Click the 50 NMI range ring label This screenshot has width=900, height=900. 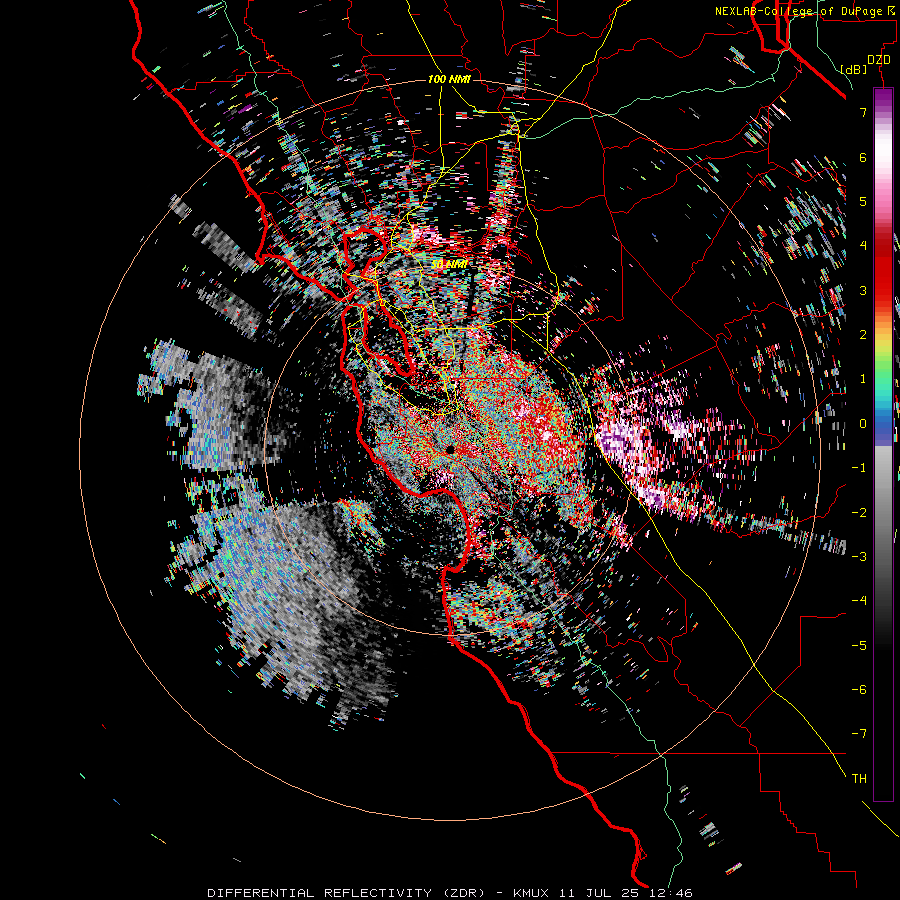[x=449, y=264]
